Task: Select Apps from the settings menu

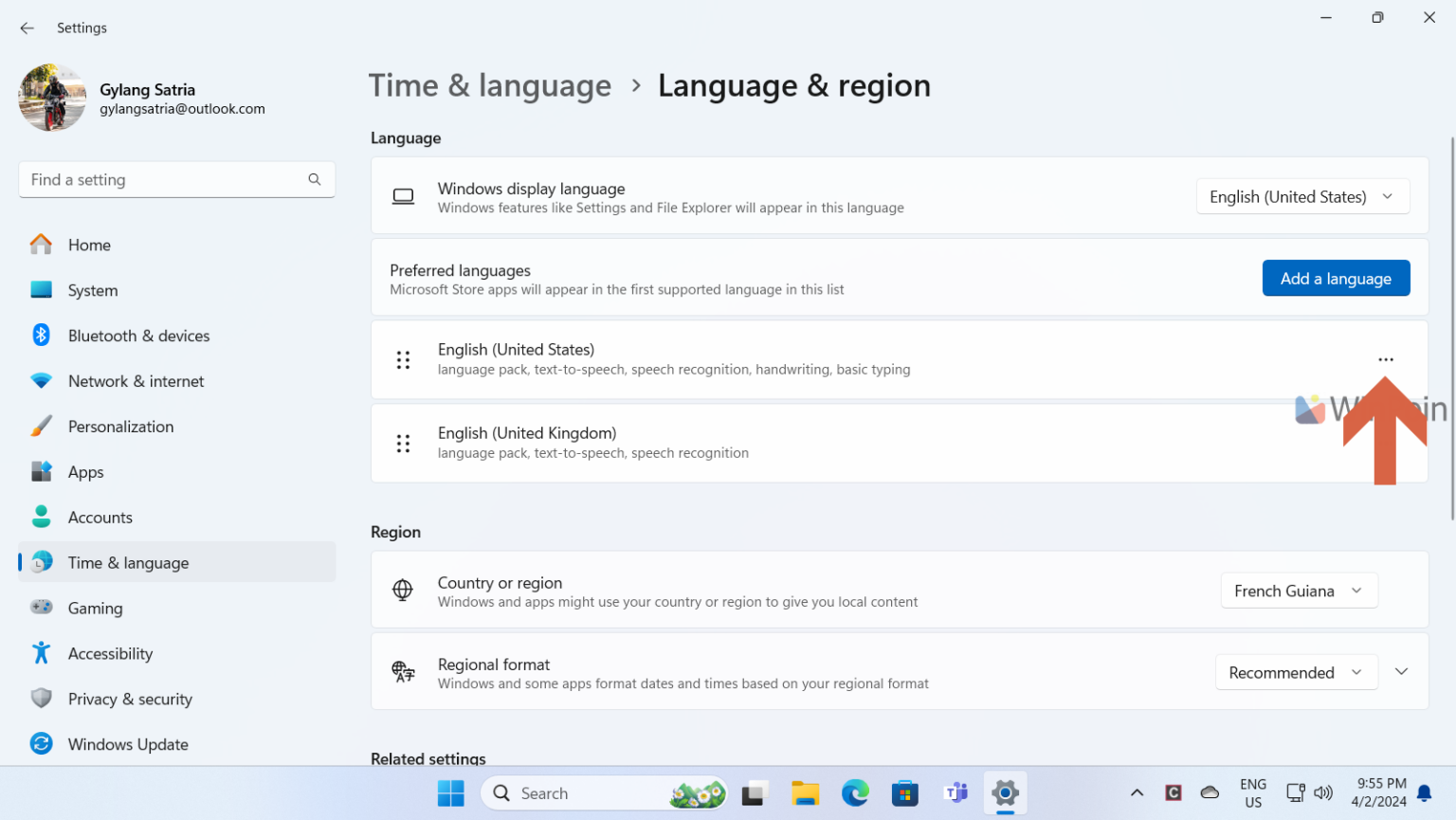Action: coord(85,471)
